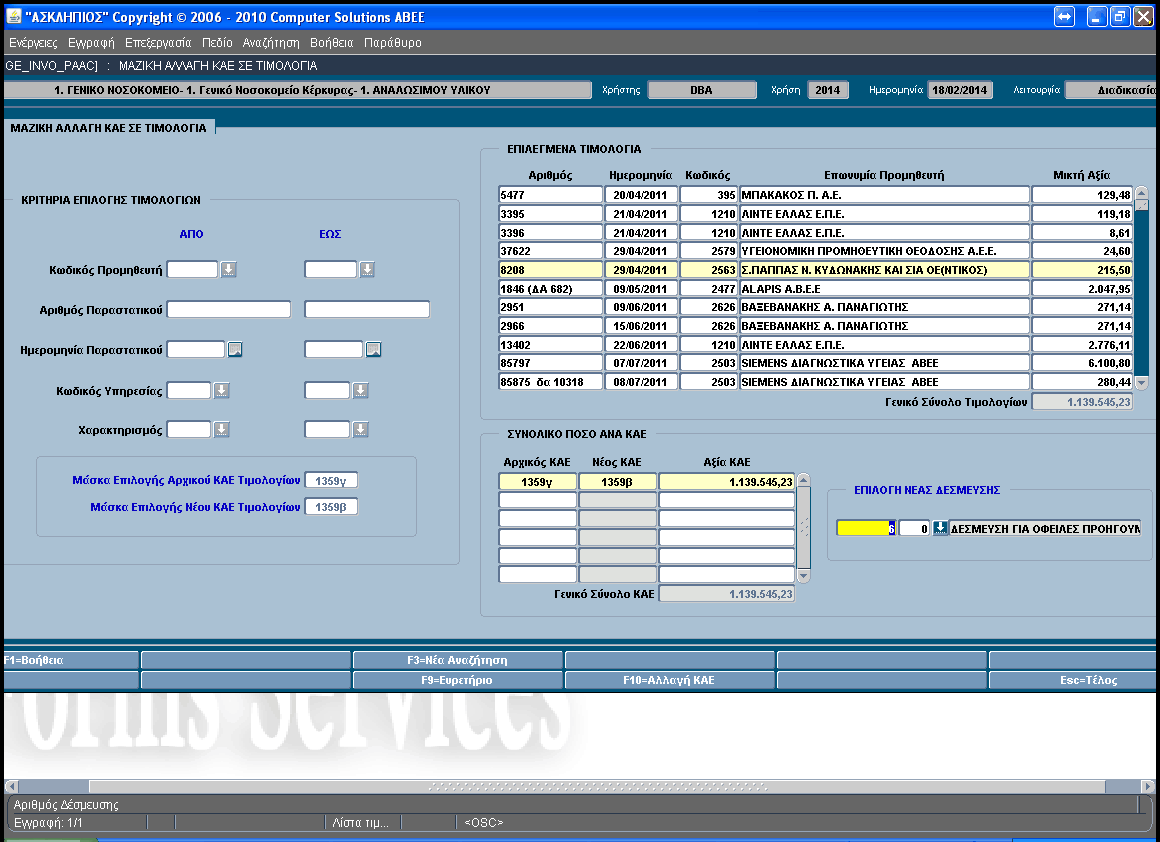Select the ΜΑΖΙΚΗ ΑΛΛΑΓΗ ΚΑΕ ΣΕ ΤΙΜΟΛΟΓΙΑ tab
The height and width of the screenshot is (842, 1160).
coord(109,128)
